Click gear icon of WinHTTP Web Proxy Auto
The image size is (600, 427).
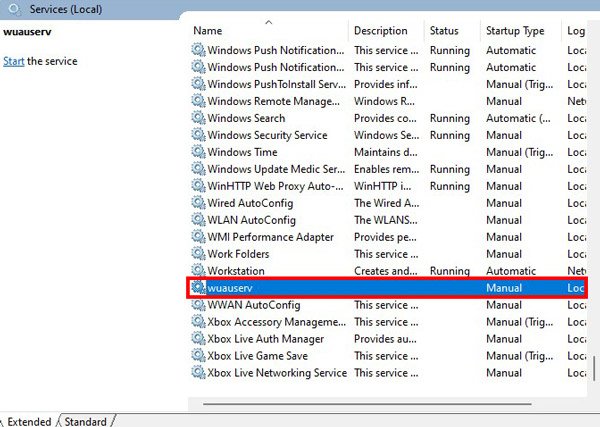pyautogui.click(x=198, y=186)
